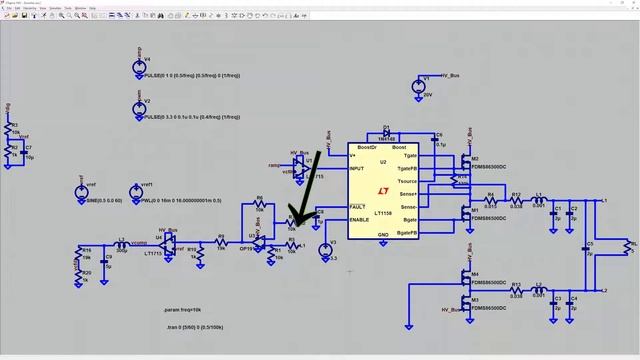The image size is (640, 360).
Task: Click the Text 'Aa' tool icon
Action: pyautogui.click(x=296, y=16)
